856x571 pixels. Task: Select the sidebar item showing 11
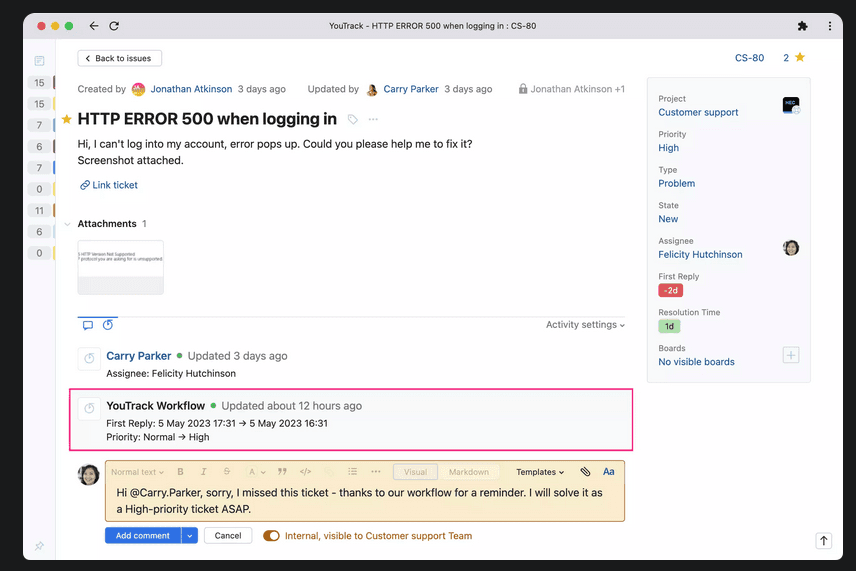pyautogui.click(x=39, y=210)
